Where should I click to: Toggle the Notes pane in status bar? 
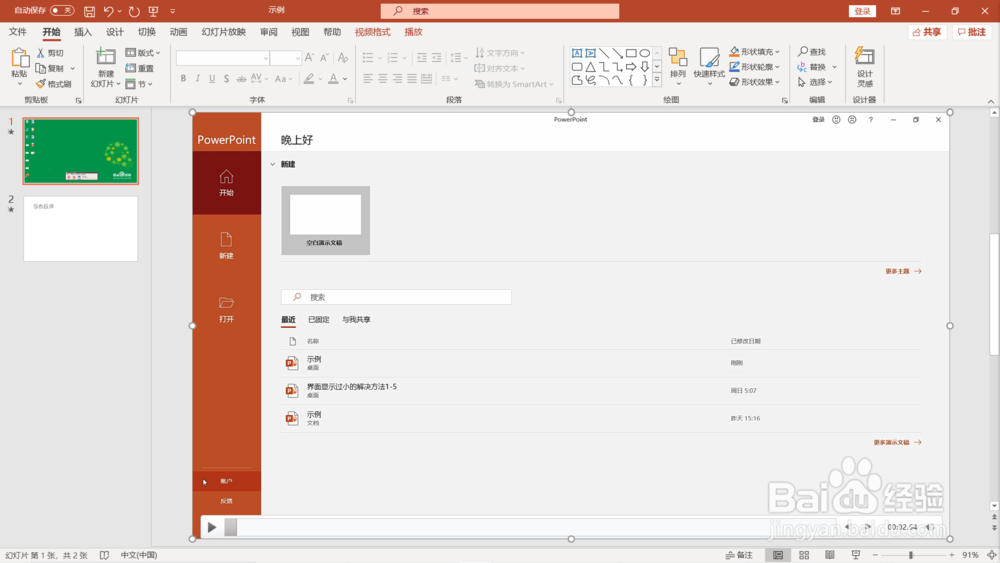click(739, 555)
